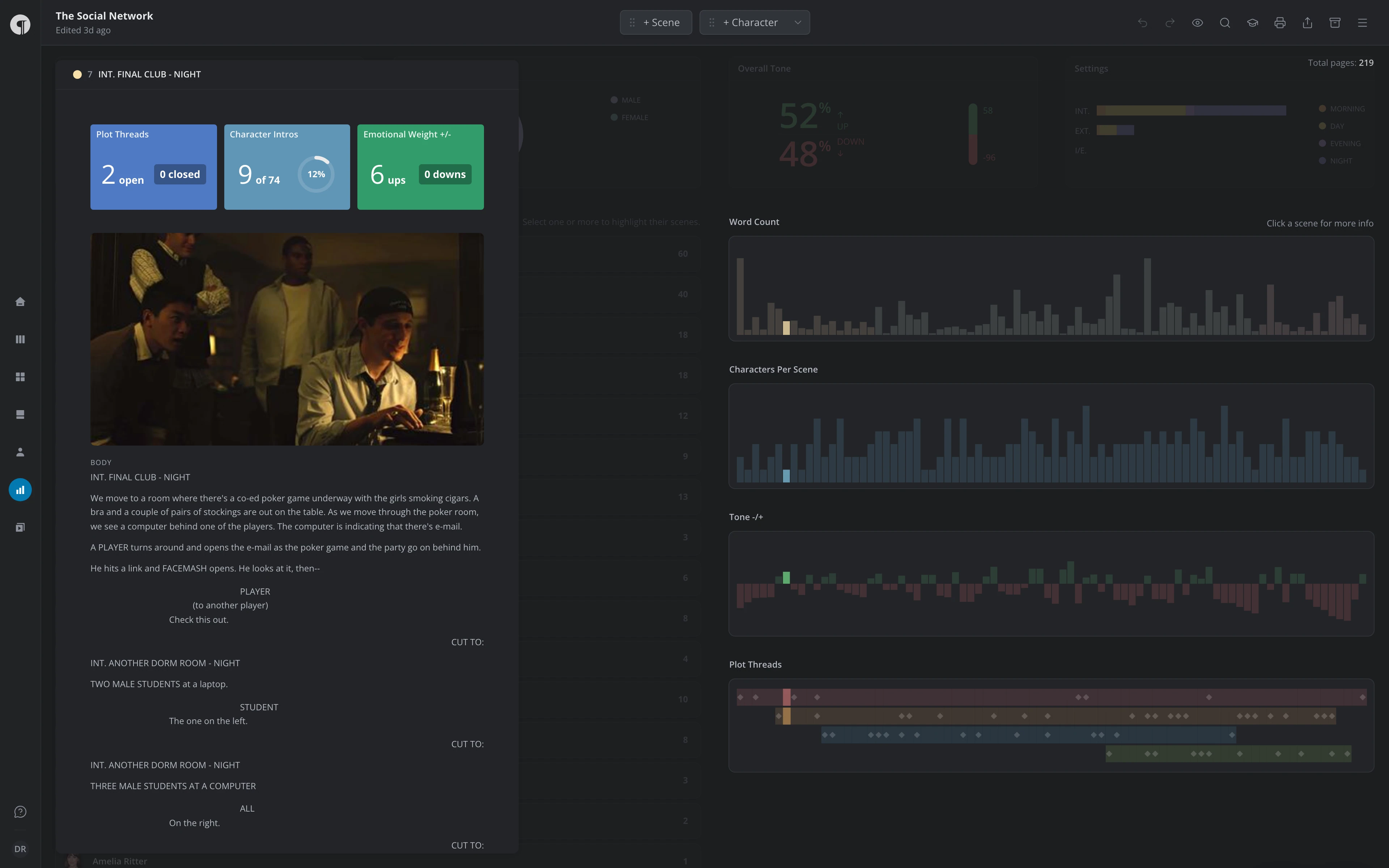Click the app logo at top left
1389x868 pixels.
coord(20,24)
